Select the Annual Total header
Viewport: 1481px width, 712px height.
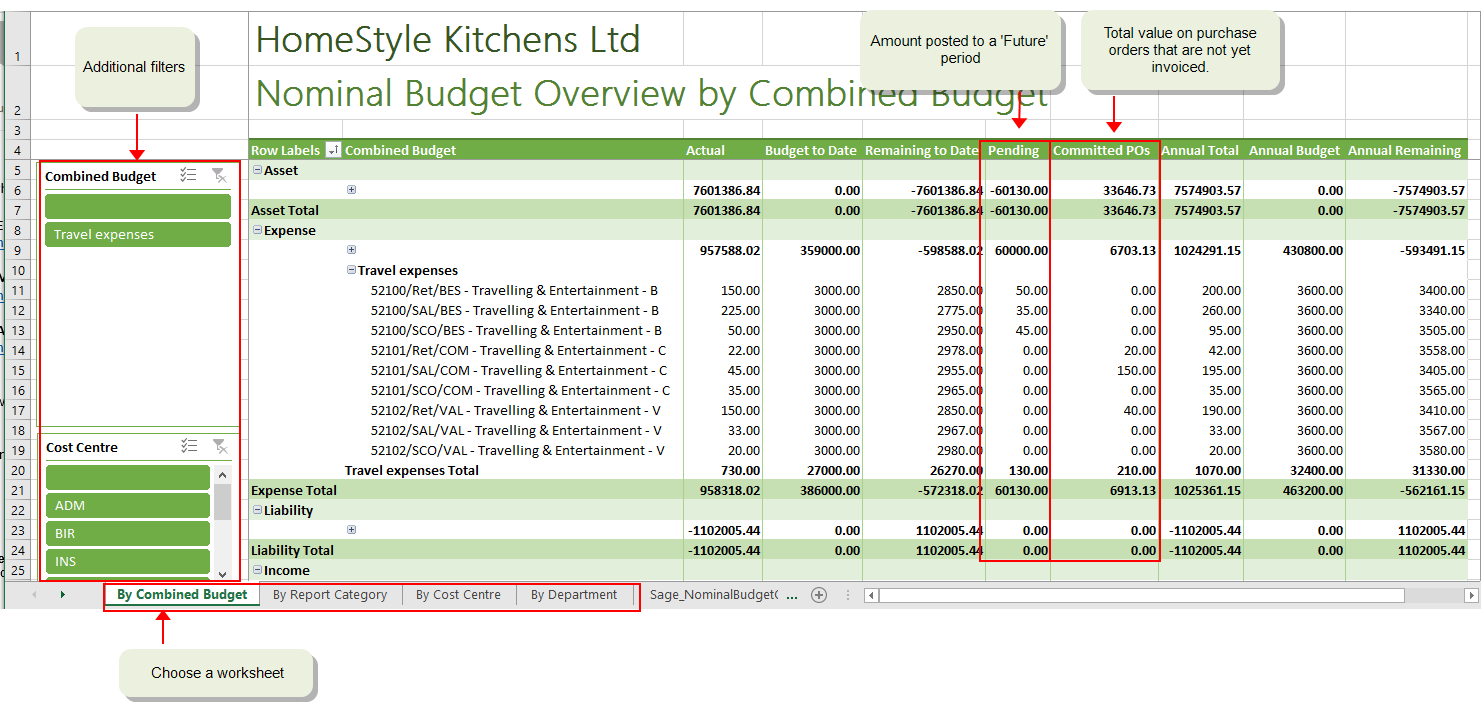point(1200,150)
